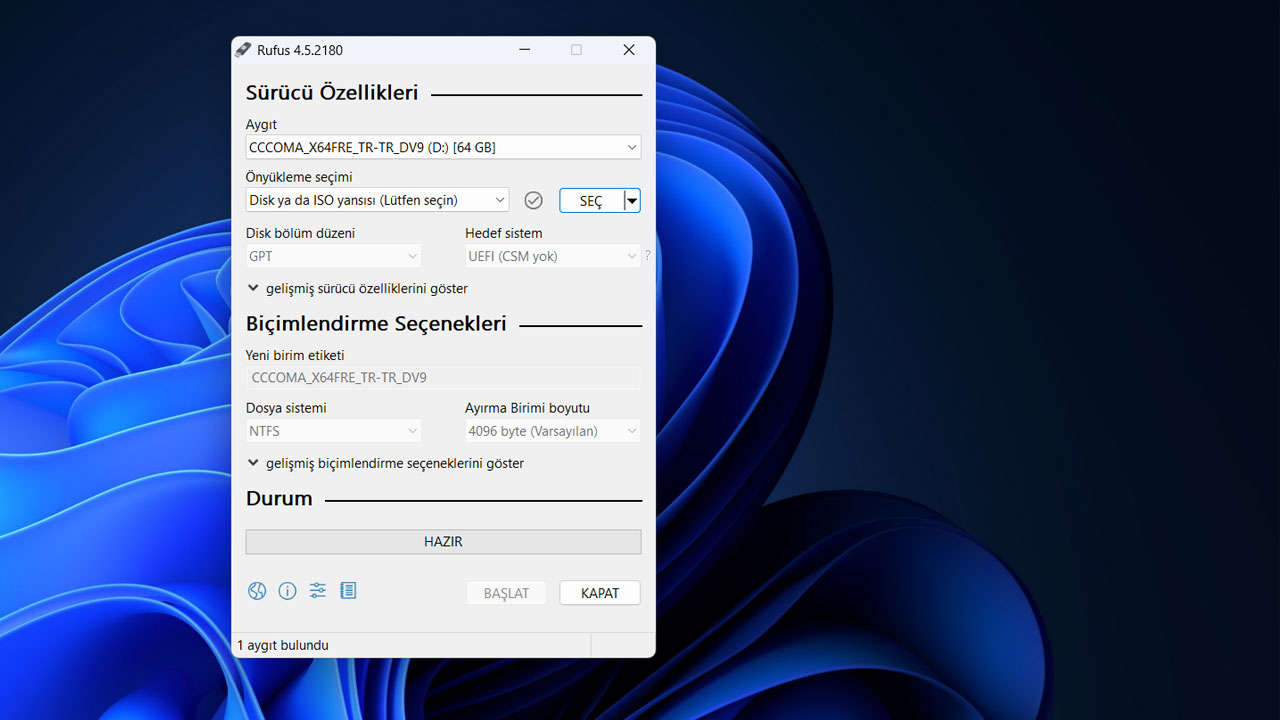The width and height of the screenshot is (1280, 720).
Task: Open the Disk bölüm düzeni GPT dropdown
Action: click(333, 256)
